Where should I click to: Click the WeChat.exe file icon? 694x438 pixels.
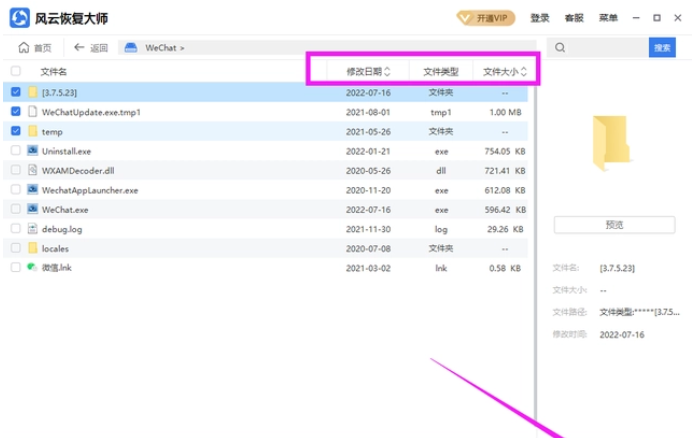[x=32, y=209]
